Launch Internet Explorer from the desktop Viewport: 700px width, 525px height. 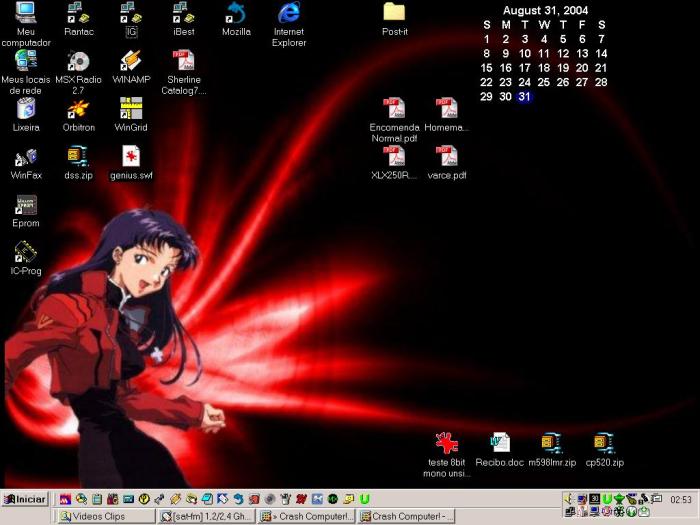click(289, 24)
